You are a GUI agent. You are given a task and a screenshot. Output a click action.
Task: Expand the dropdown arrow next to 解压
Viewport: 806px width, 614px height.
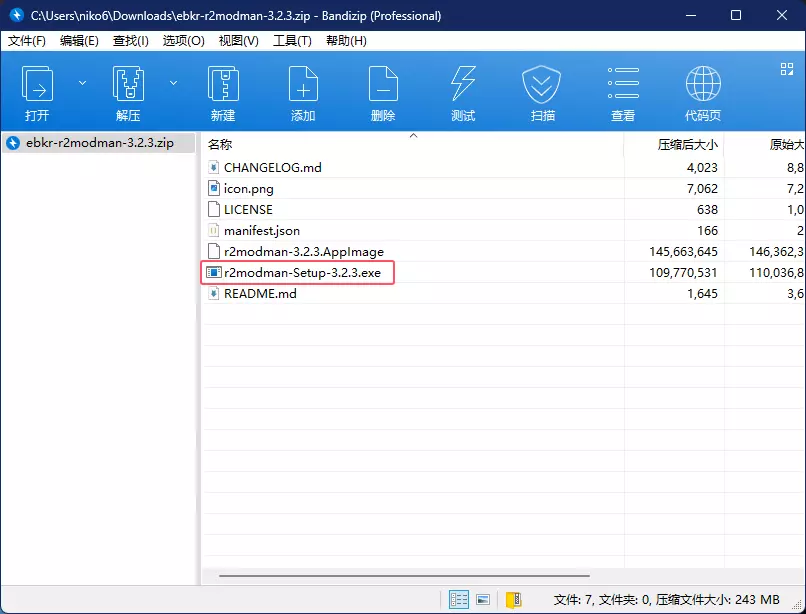(174, 83)
